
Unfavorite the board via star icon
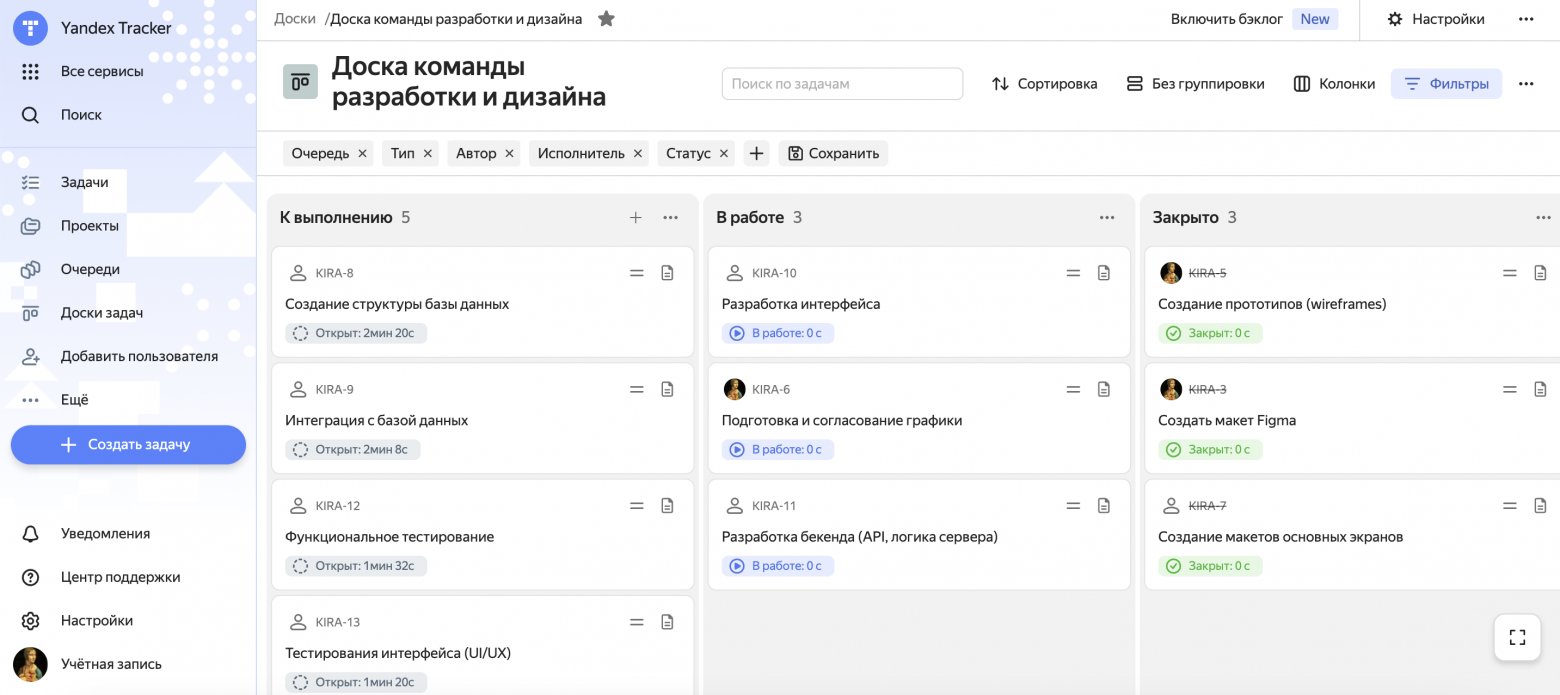pyautogui.click(x=606, y=18)
